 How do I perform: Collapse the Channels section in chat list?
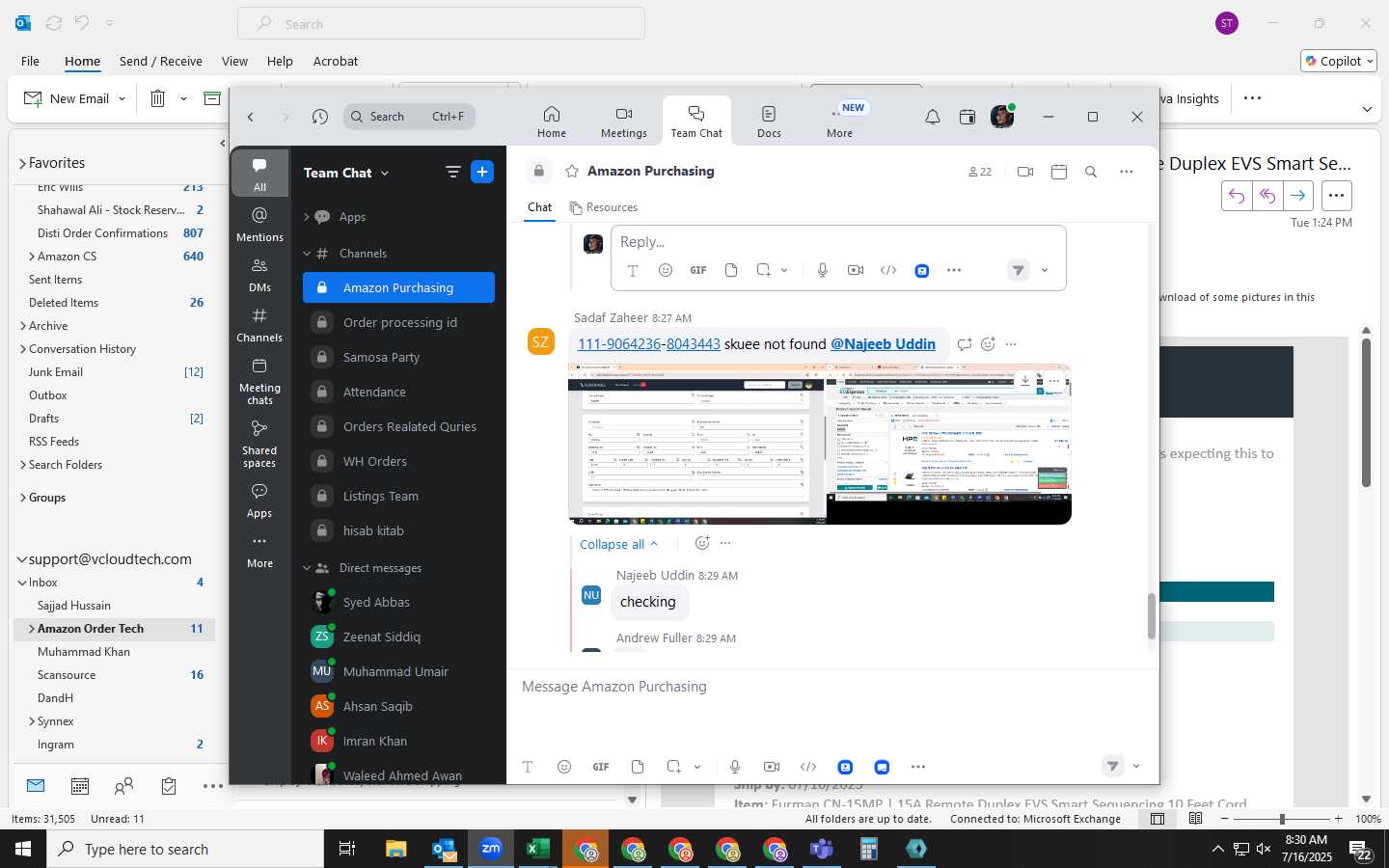[x=307, y=254]
